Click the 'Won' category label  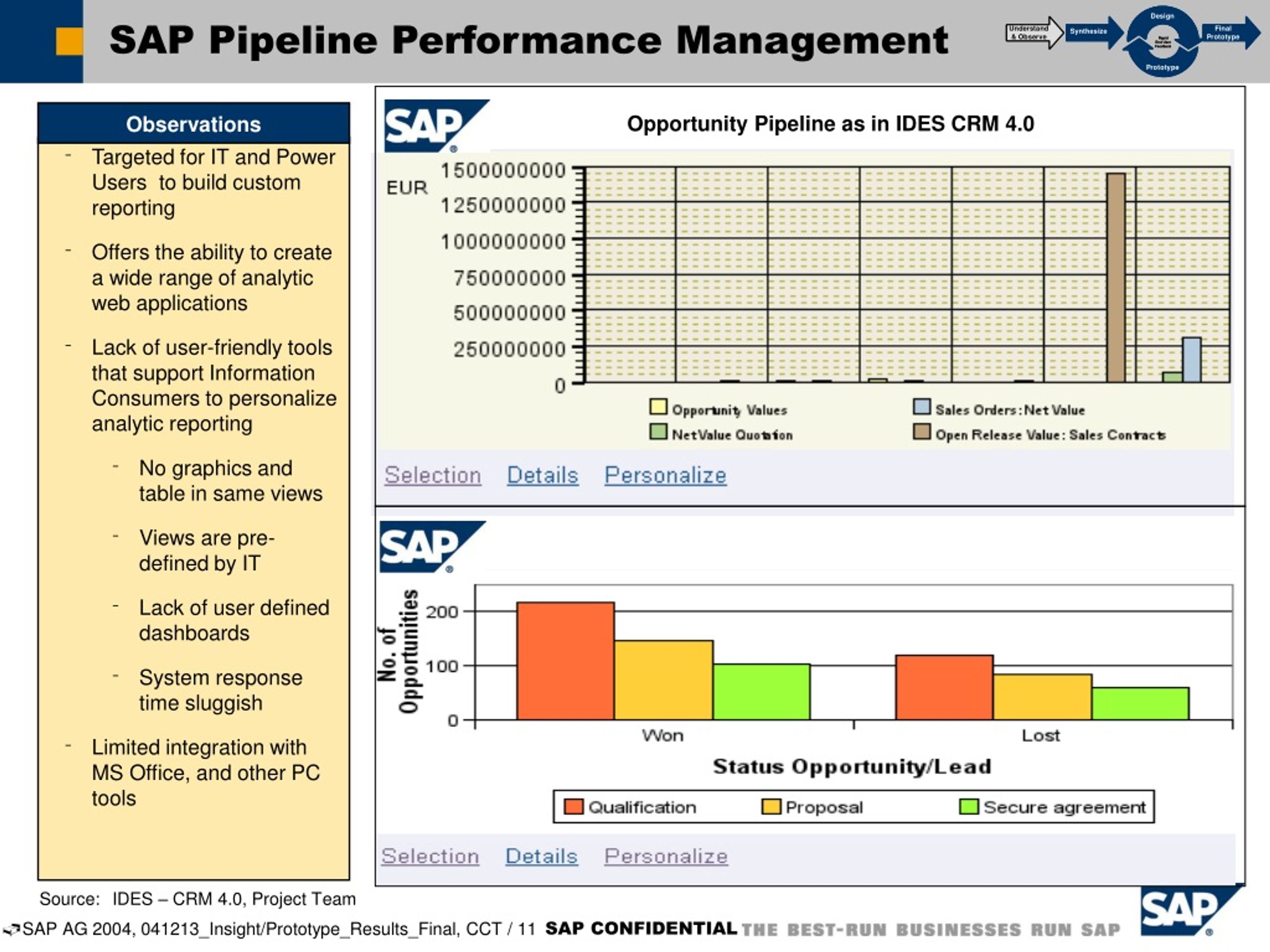[x=663, y=735]
